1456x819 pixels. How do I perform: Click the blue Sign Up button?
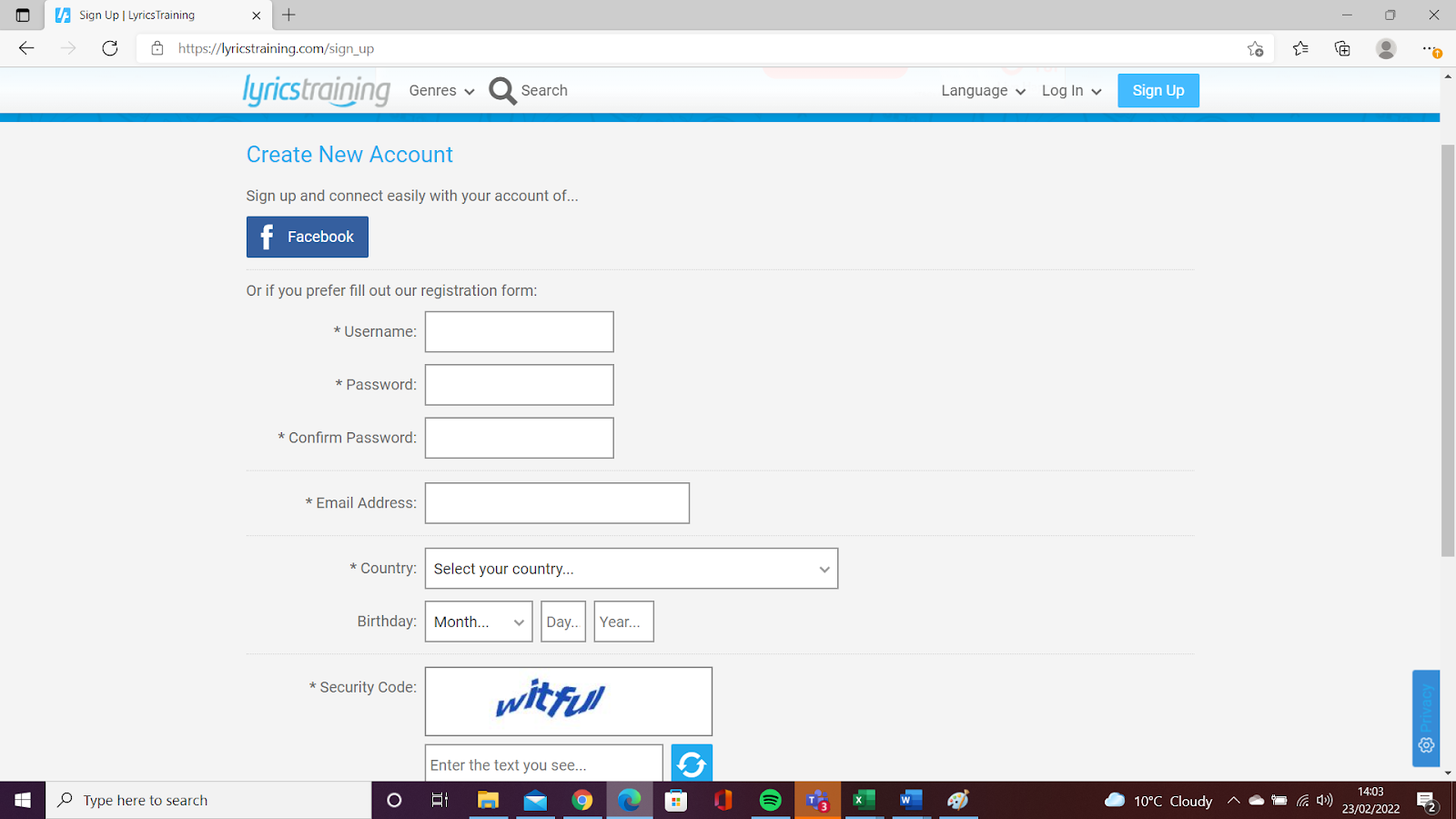(1158, 90)
